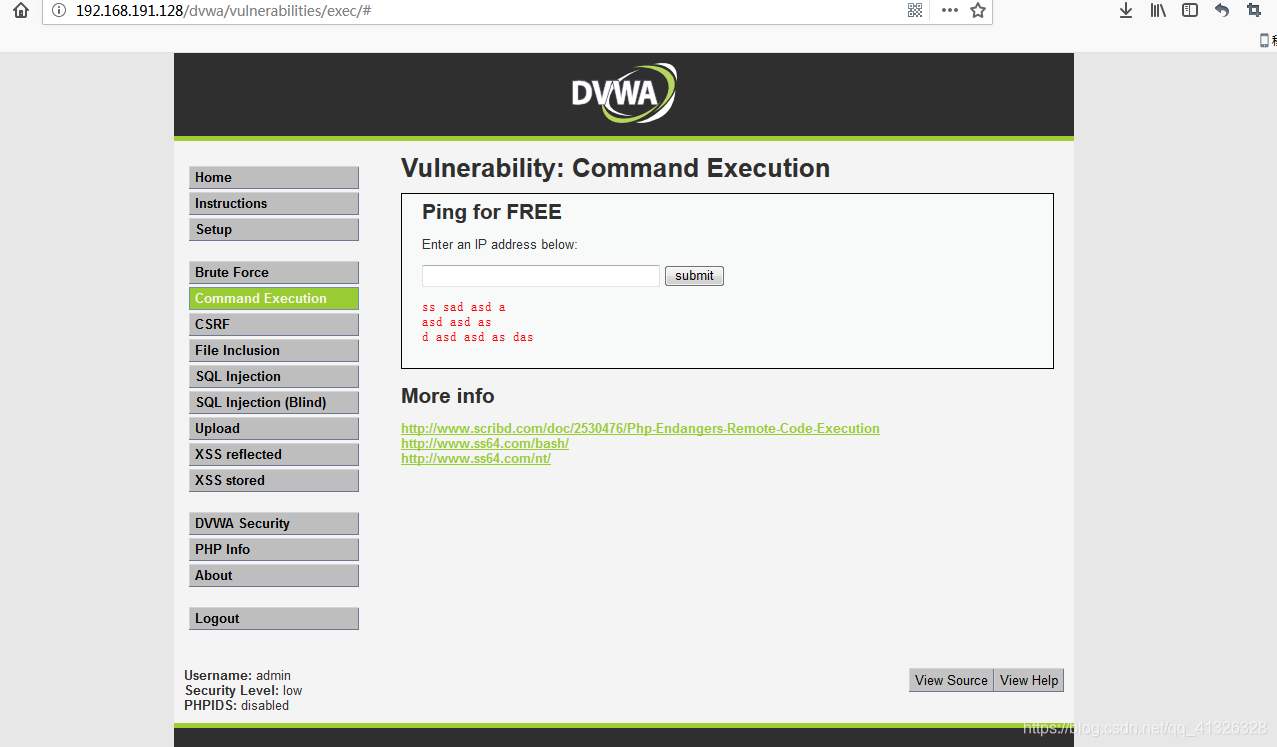1277x747 pixels.
Task: Open the XSS reflected page
Action: click(x=273, y=454)
